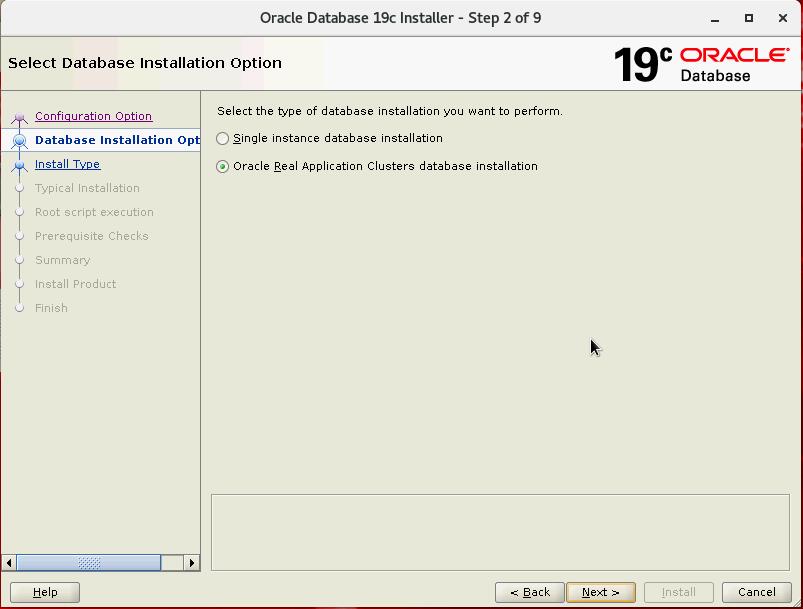Select Oracle Real Application Clusters database installation
The height and width of the screenshot is (609, 803).
(x=223, y=167)
